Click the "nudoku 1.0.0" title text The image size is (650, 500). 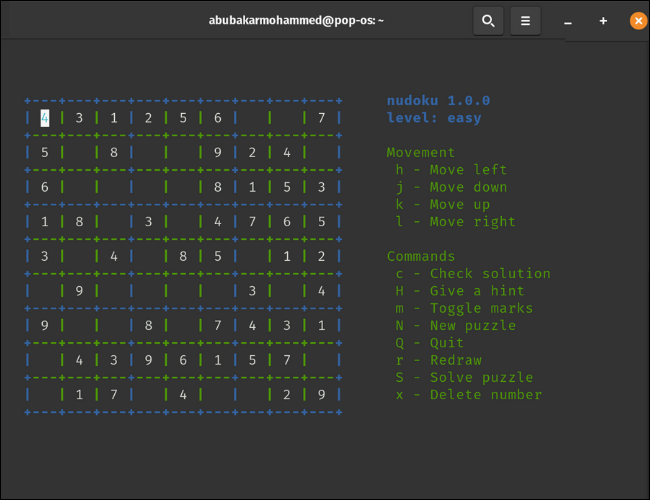pyautogui.click(x=438, y=101)
